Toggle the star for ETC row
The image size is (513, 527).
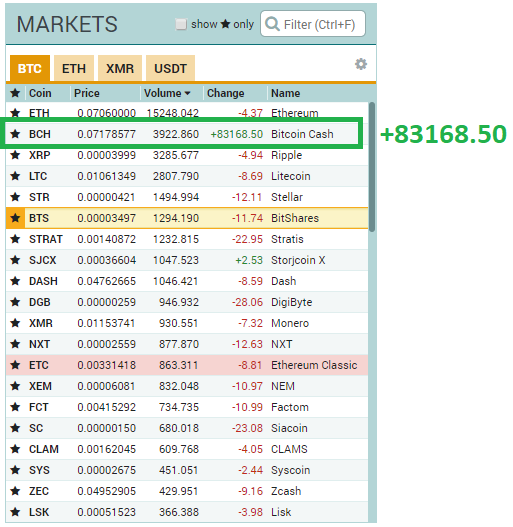[15, 365]
